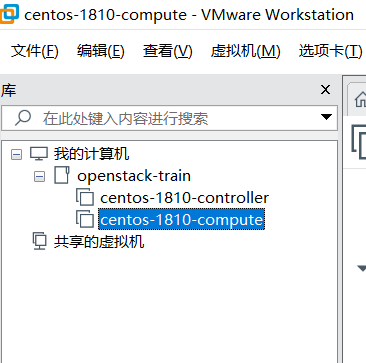
Task: Click the search magnifier icon in library
Action: pos(23,118)
